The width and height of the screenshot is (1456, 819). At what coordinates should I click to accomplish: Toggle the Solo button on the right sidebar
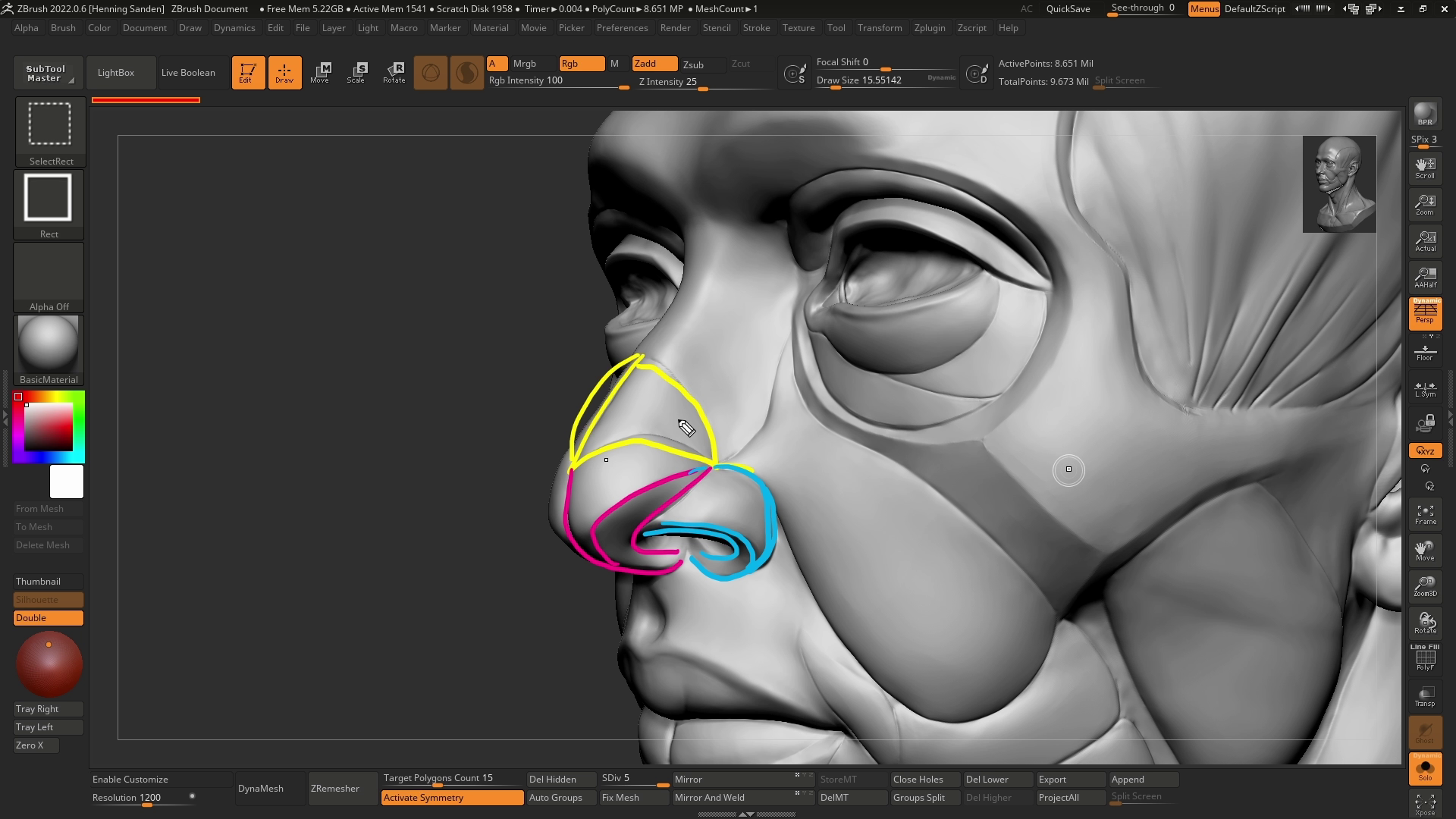click(x=1425, y=769)
